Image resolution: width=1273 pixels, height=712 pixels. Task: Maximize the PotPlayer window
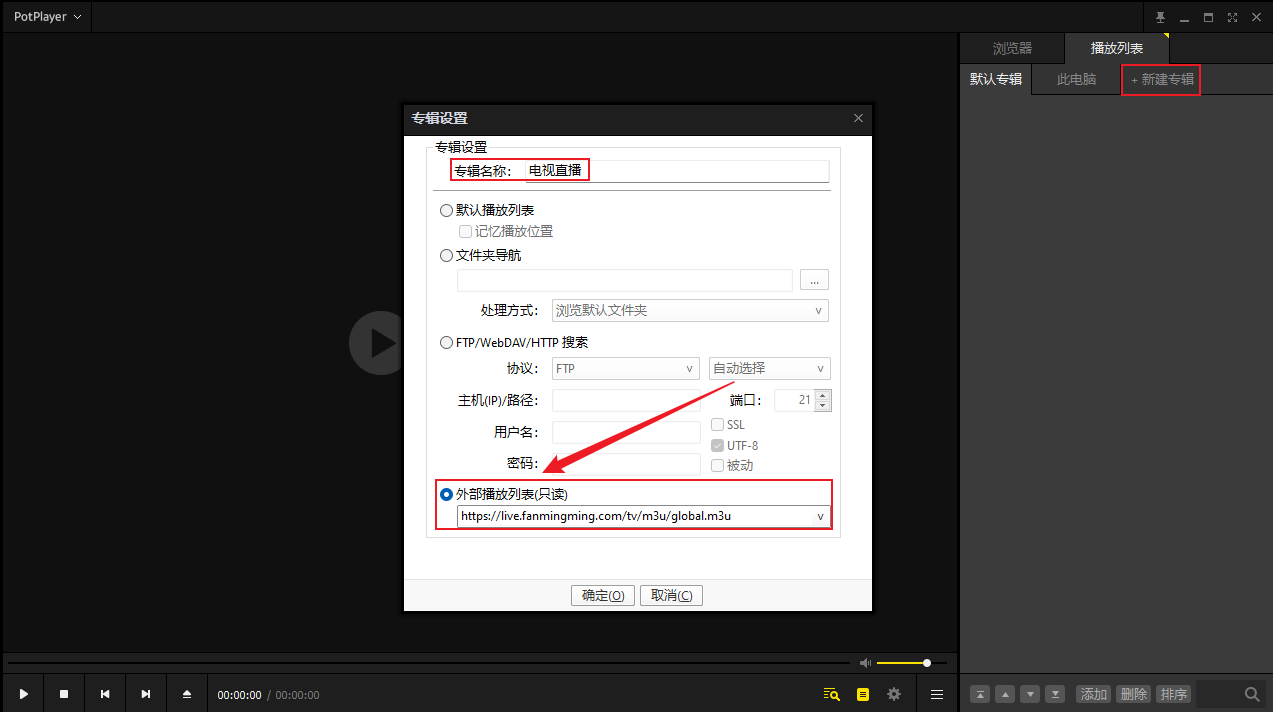[1208, 17]
